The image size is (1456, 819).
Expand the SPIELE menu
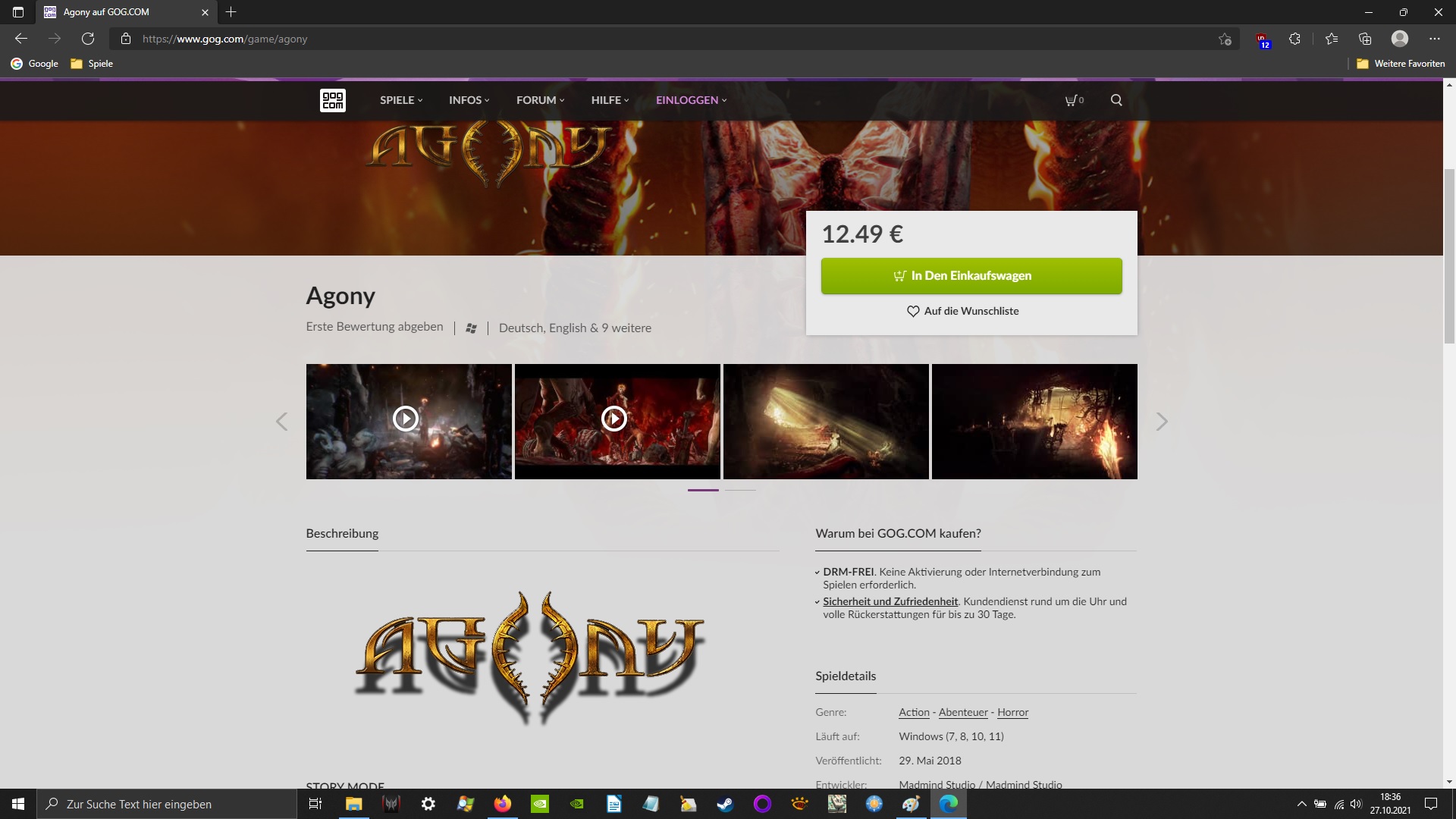tap(401, 100)
